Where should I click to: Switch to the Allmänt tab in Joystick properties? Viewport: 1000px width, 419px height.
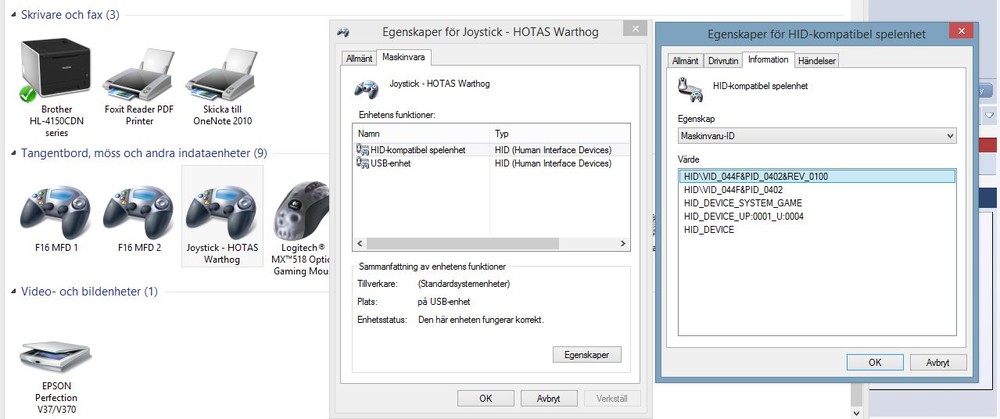click(x=358, y=58)
